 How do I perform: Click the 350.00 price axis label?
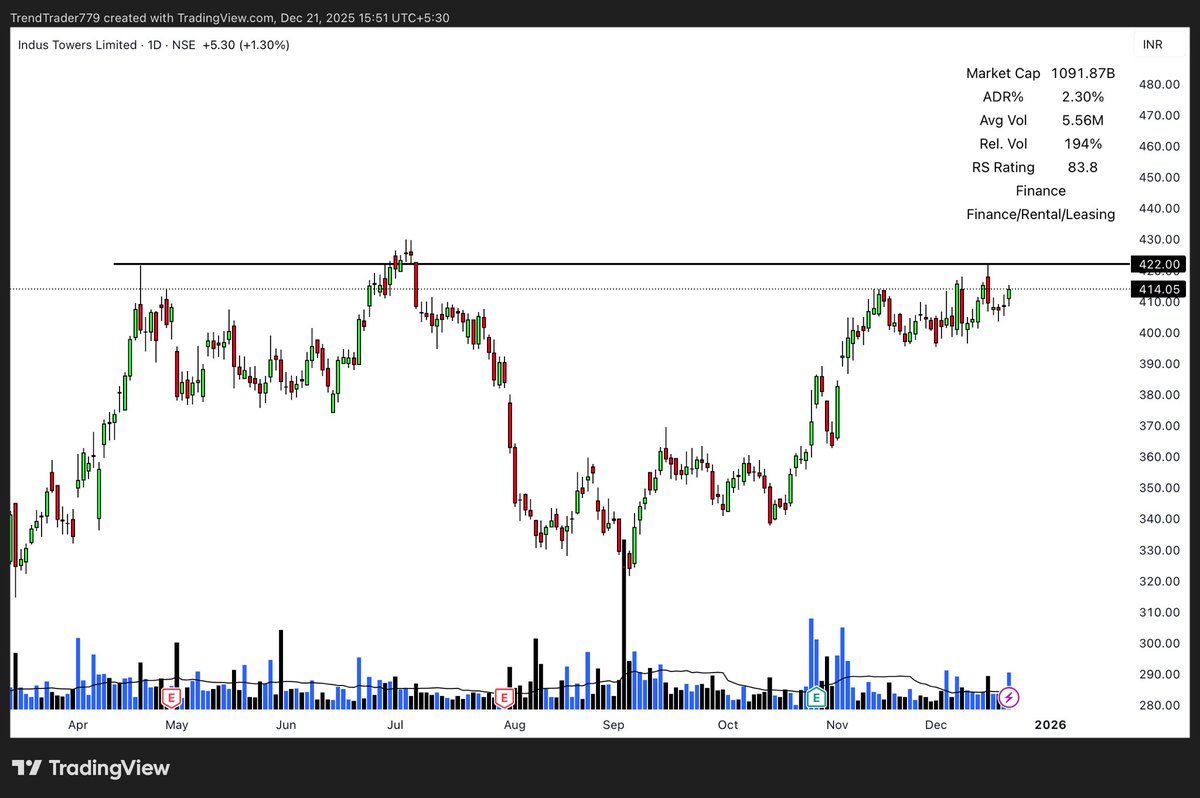click(x=1159, y=487)
